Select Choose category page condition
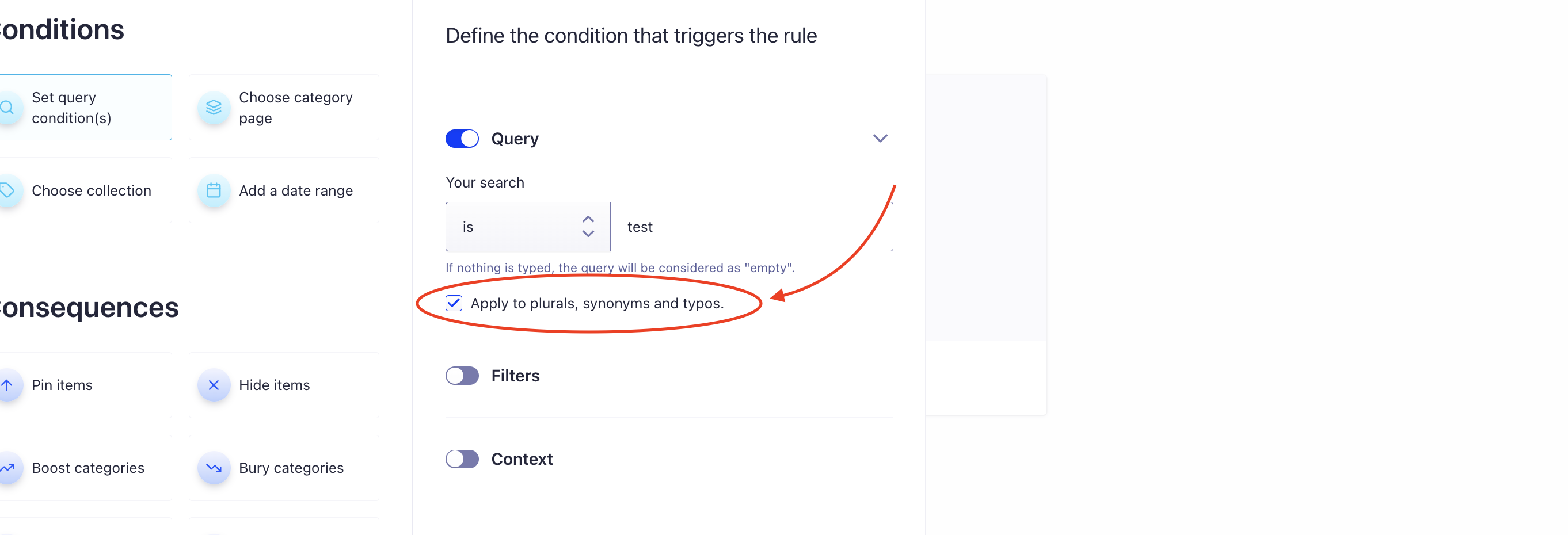Screen dimensions: 1568x535 tap(295, 108)
